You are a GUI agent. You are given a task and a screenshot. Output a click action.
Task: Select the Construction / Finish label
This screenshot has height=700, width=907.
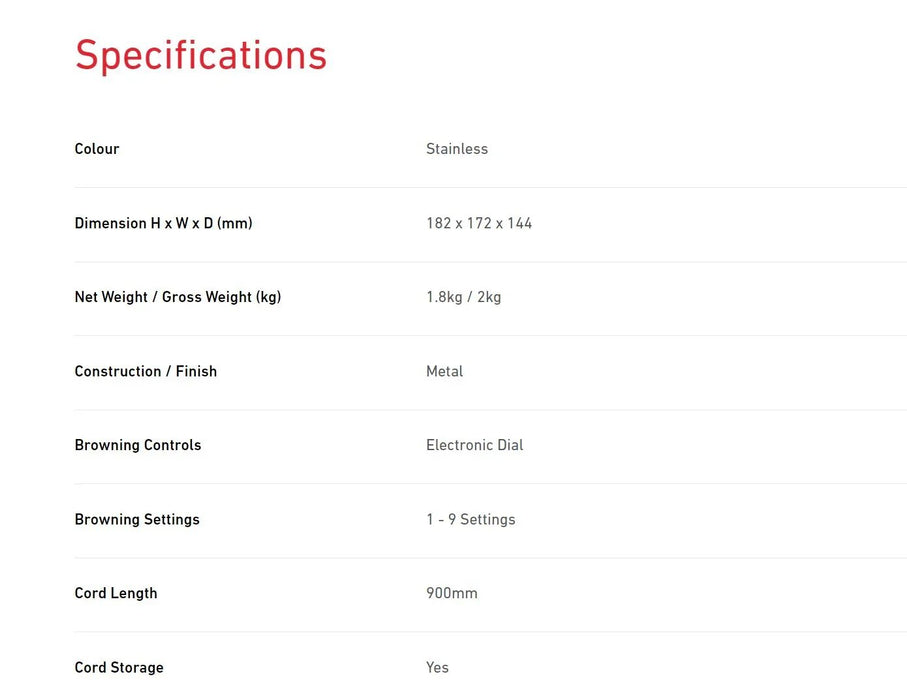click(x=146, y=371)
